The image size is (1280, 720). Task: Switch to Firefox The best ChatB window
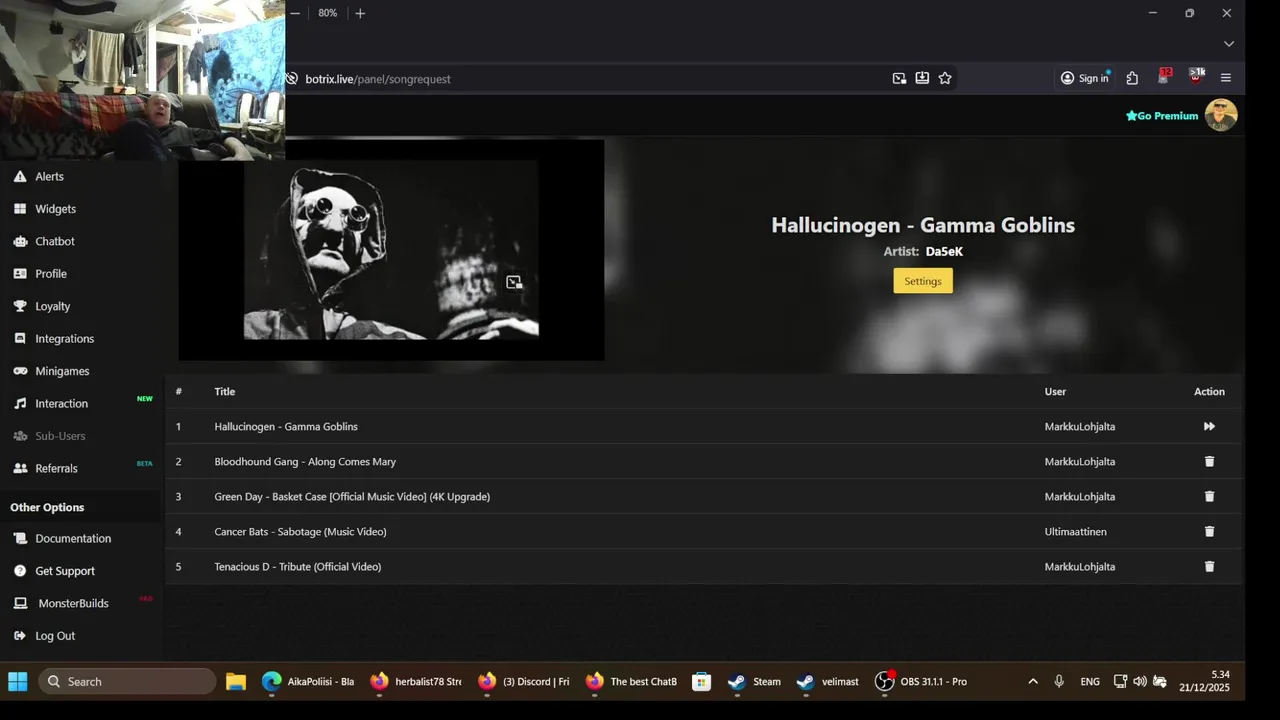[632, 682]
